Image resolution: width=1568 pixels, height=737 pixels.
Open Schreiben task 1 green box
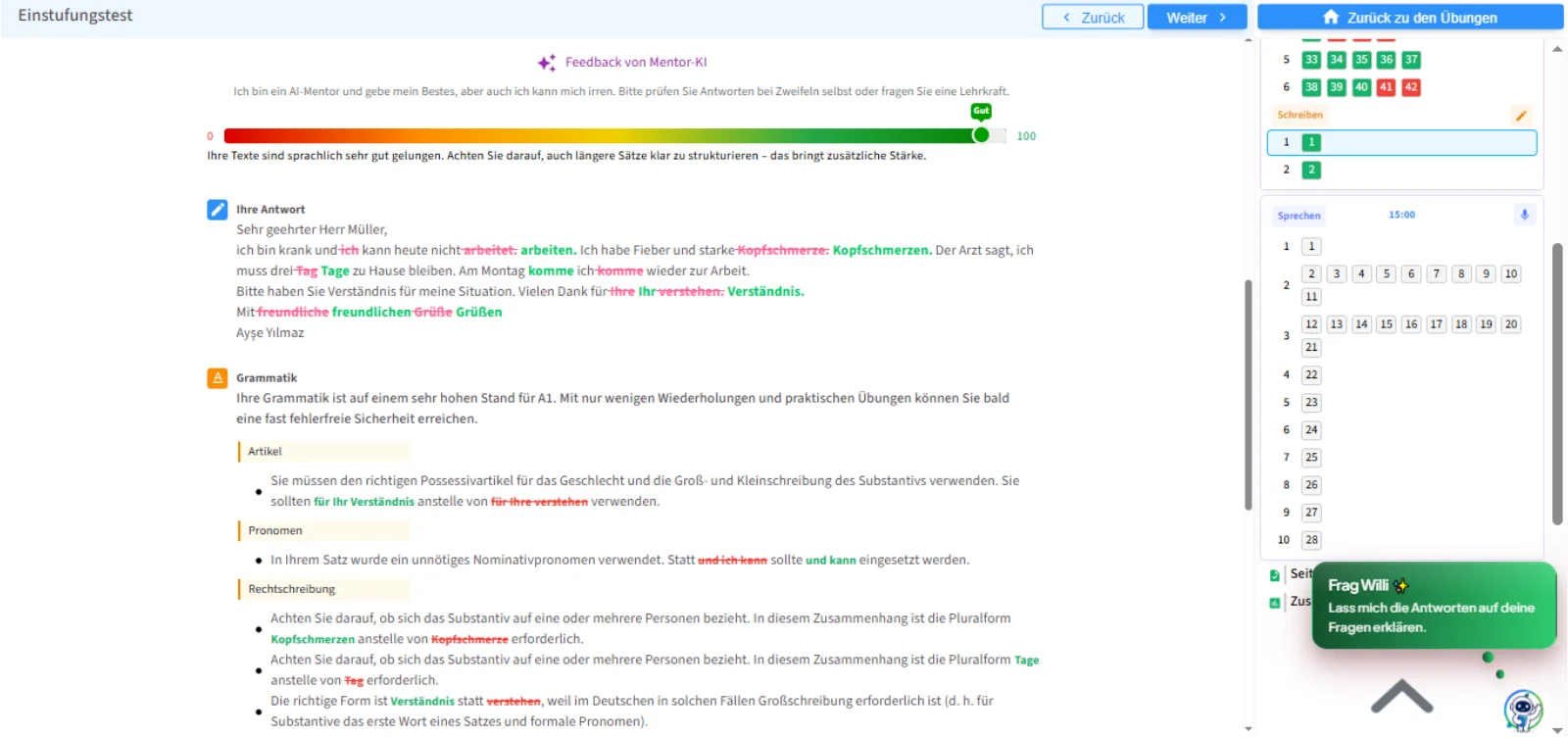click(x=1311, y=142)
